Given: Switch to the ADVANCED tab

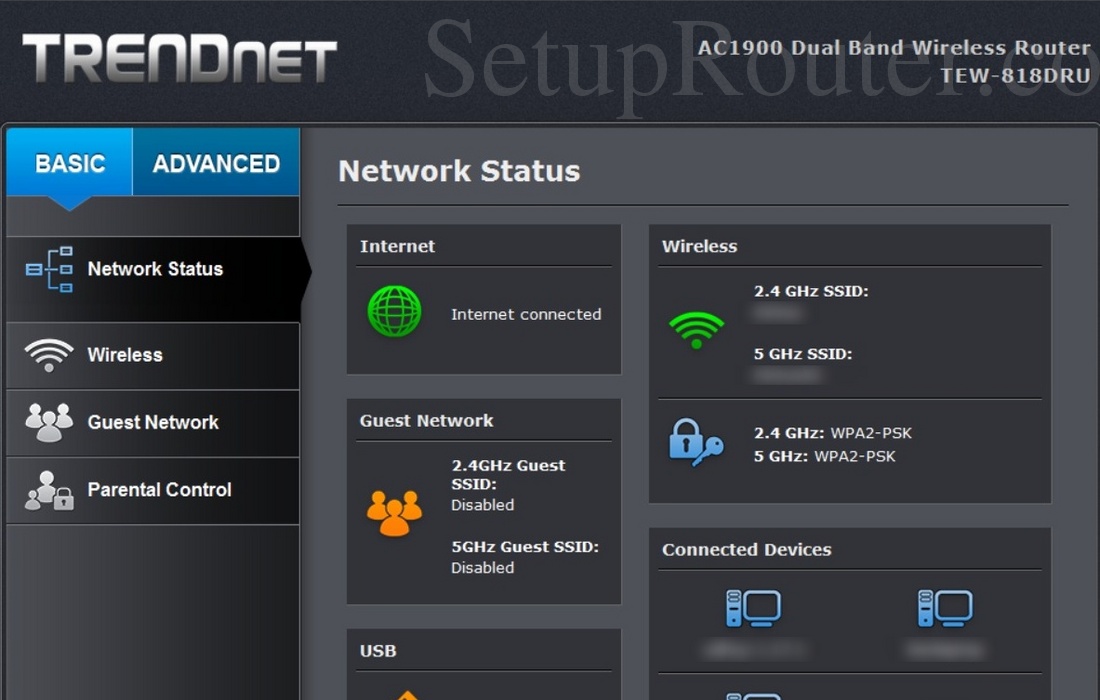Looking at the screenshot, I should pos(216,163).
